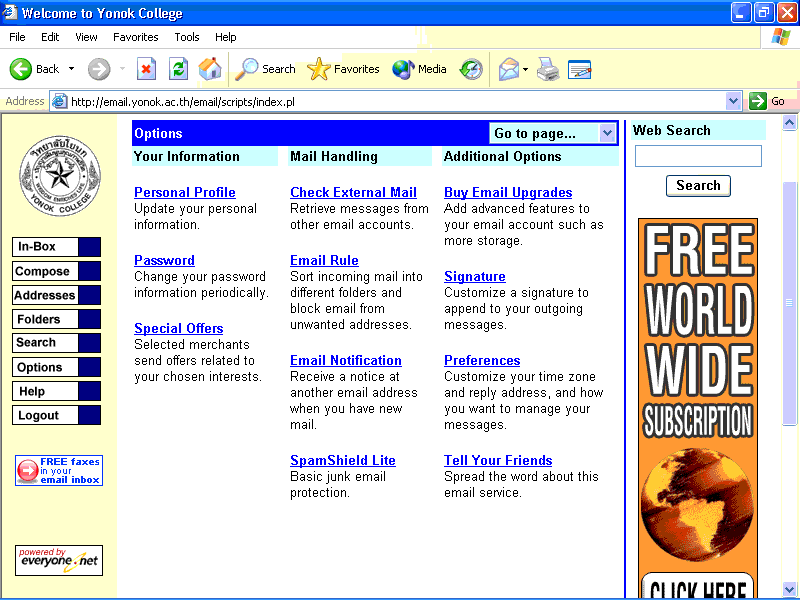Viewport: 800px width, 600px height.
Task: Expand the Back button history arrow
Action: (71, 69)
